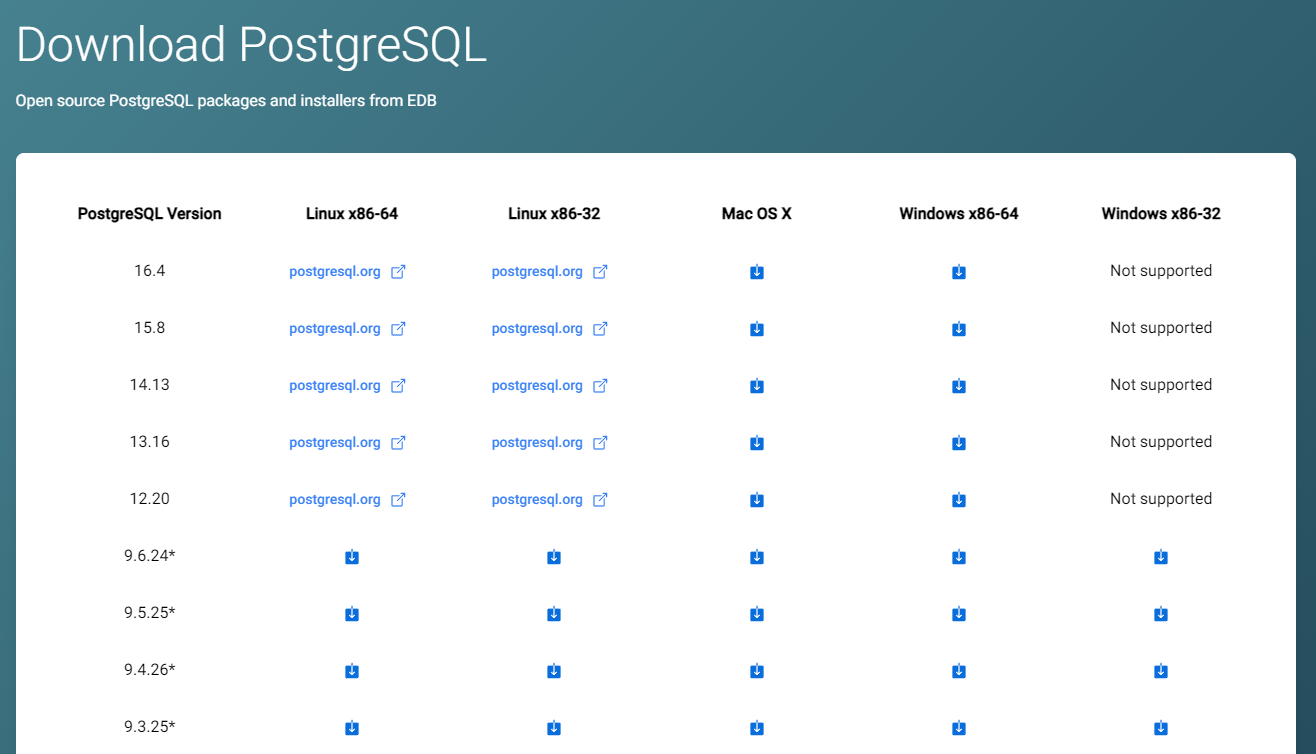Viewport: 1316px width, 754px height.
Task: Open the postgresql.org link for 16.4 Linux x86-64
Action: (x=335, y=271)
